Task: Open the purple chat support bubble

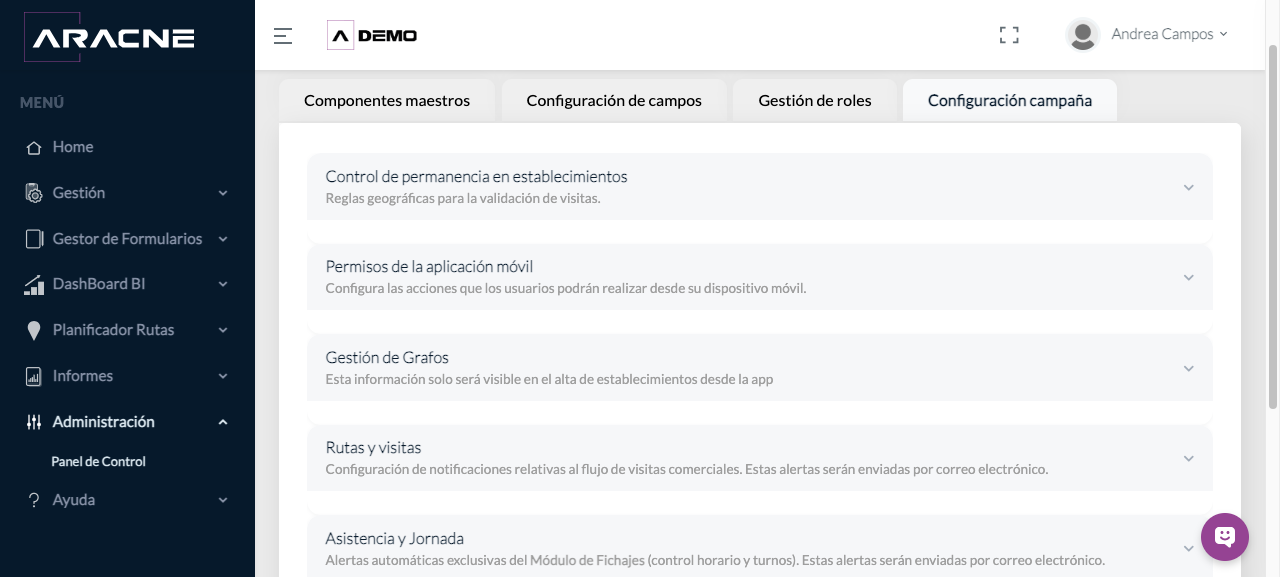Action: click(1225, 537)
